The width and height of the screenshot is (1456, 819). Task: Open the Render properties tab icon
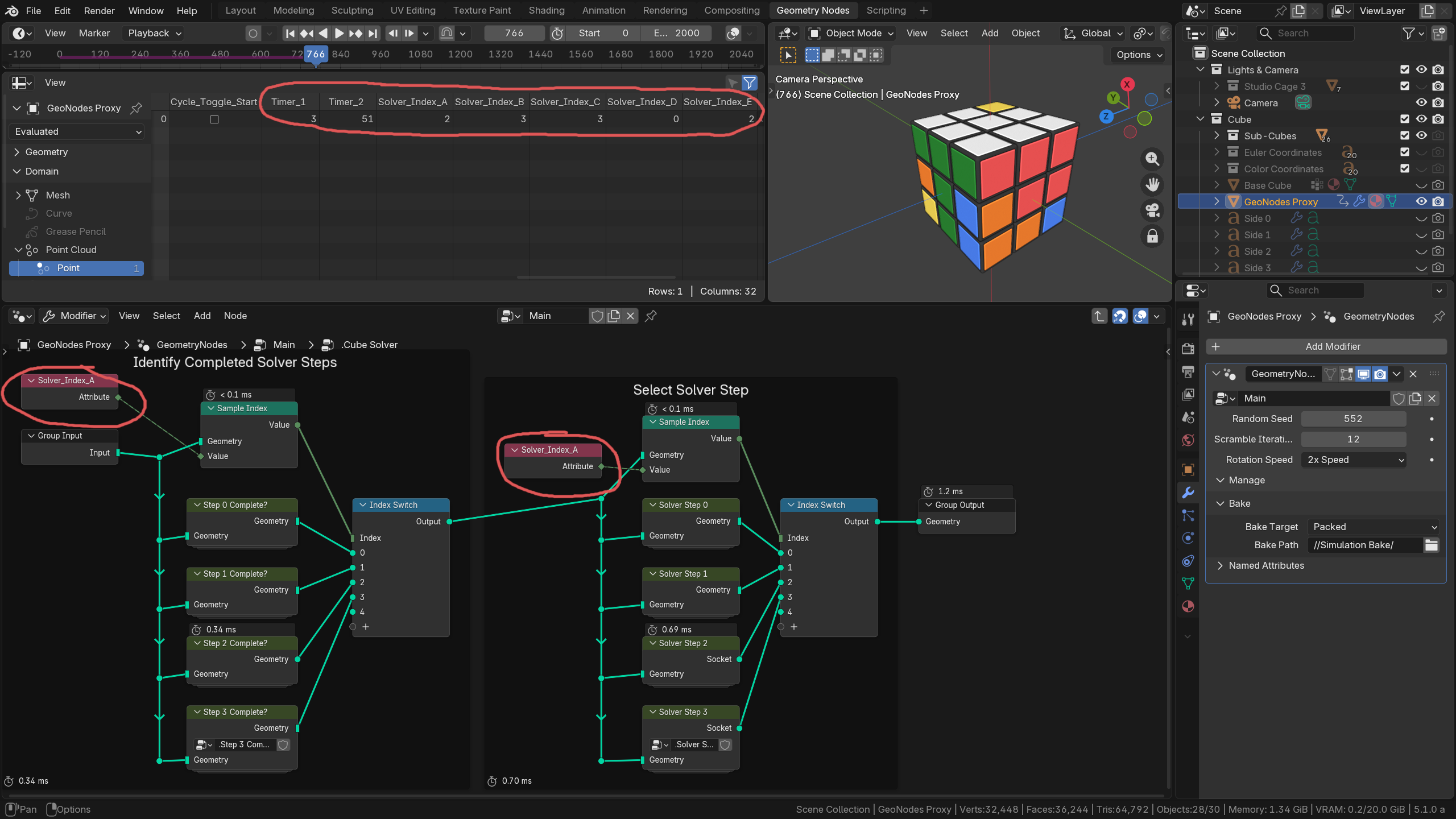pyautogui.click(x=1188, y=348)
